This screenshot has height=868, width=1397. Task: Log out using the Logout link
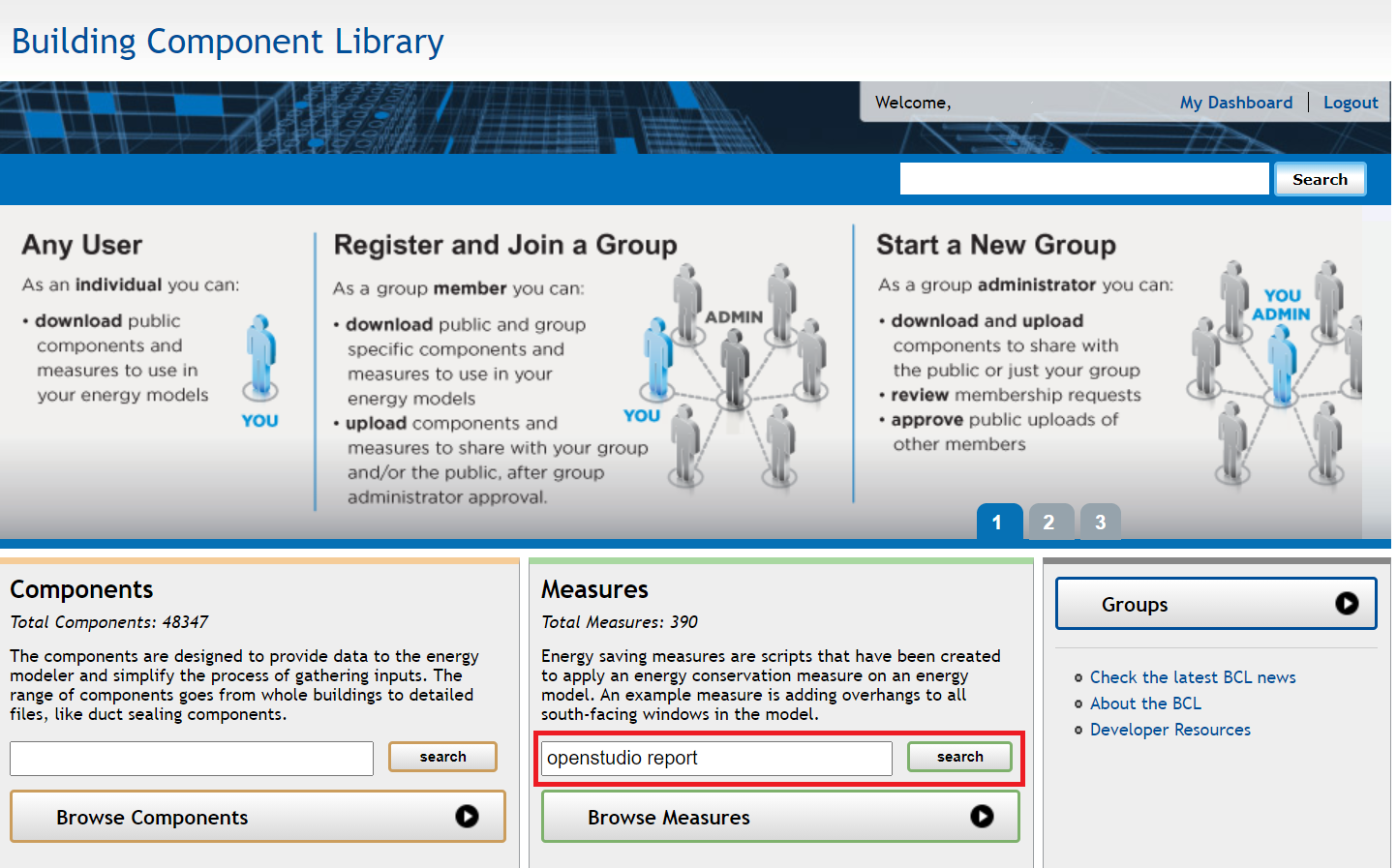(x=1350, y=103)
